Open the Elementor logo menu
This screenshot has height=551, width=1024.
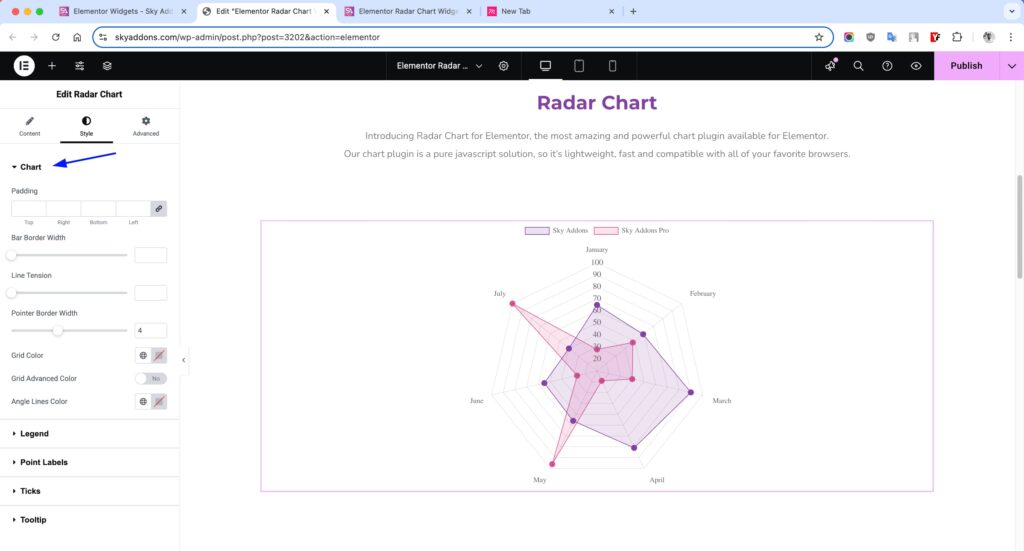[x=24, y=66]
